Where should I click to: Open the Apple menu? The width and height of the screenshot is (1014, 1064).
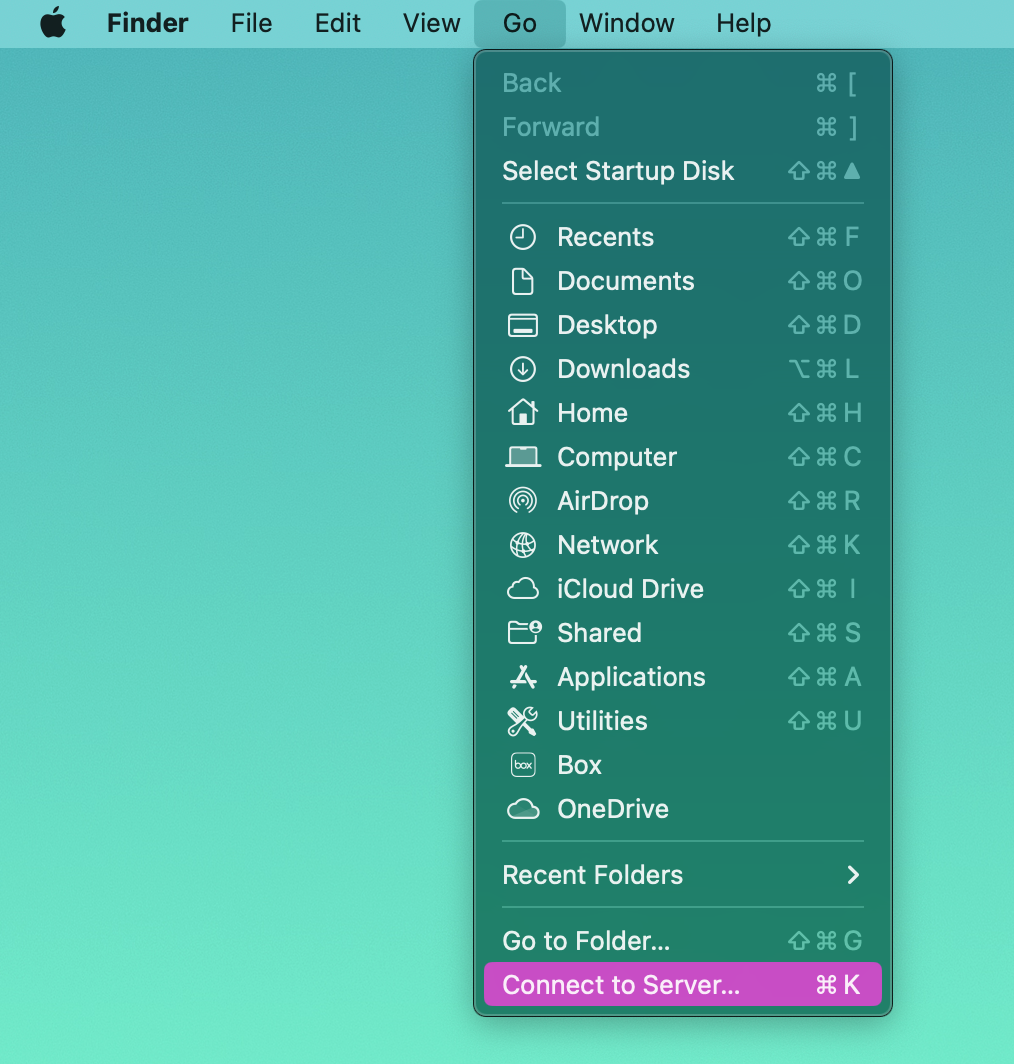point(53,23)
